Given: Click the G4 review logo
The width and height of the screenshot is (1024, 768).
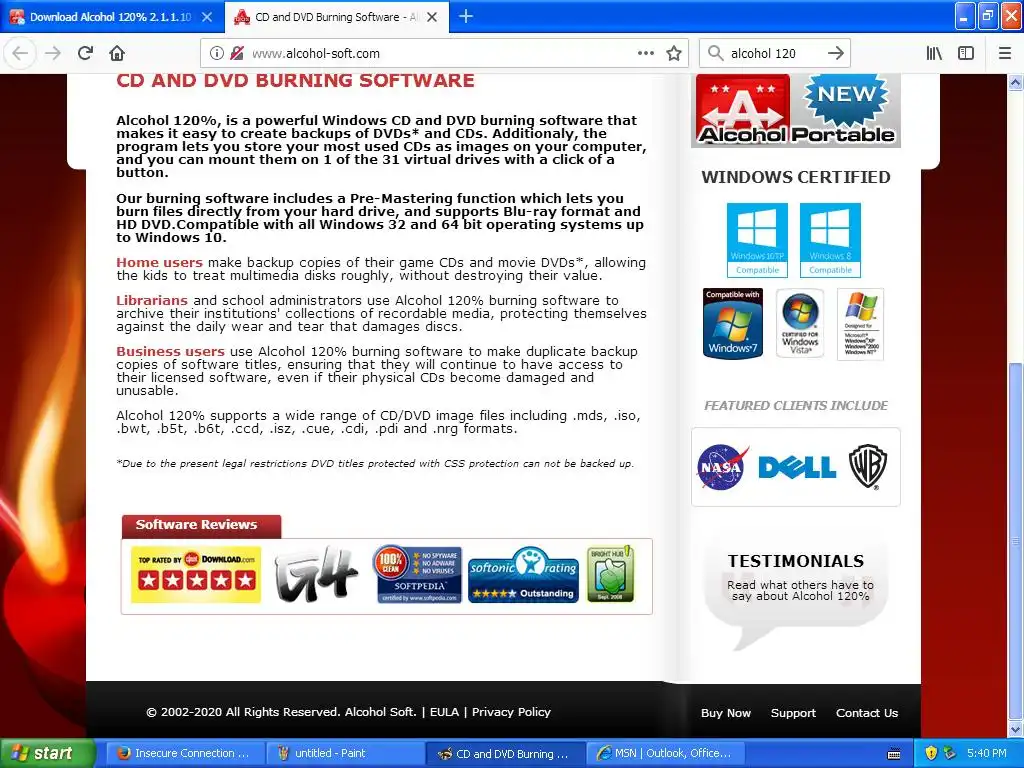Looking at the screenshot, I should click(x=316, y=574).
